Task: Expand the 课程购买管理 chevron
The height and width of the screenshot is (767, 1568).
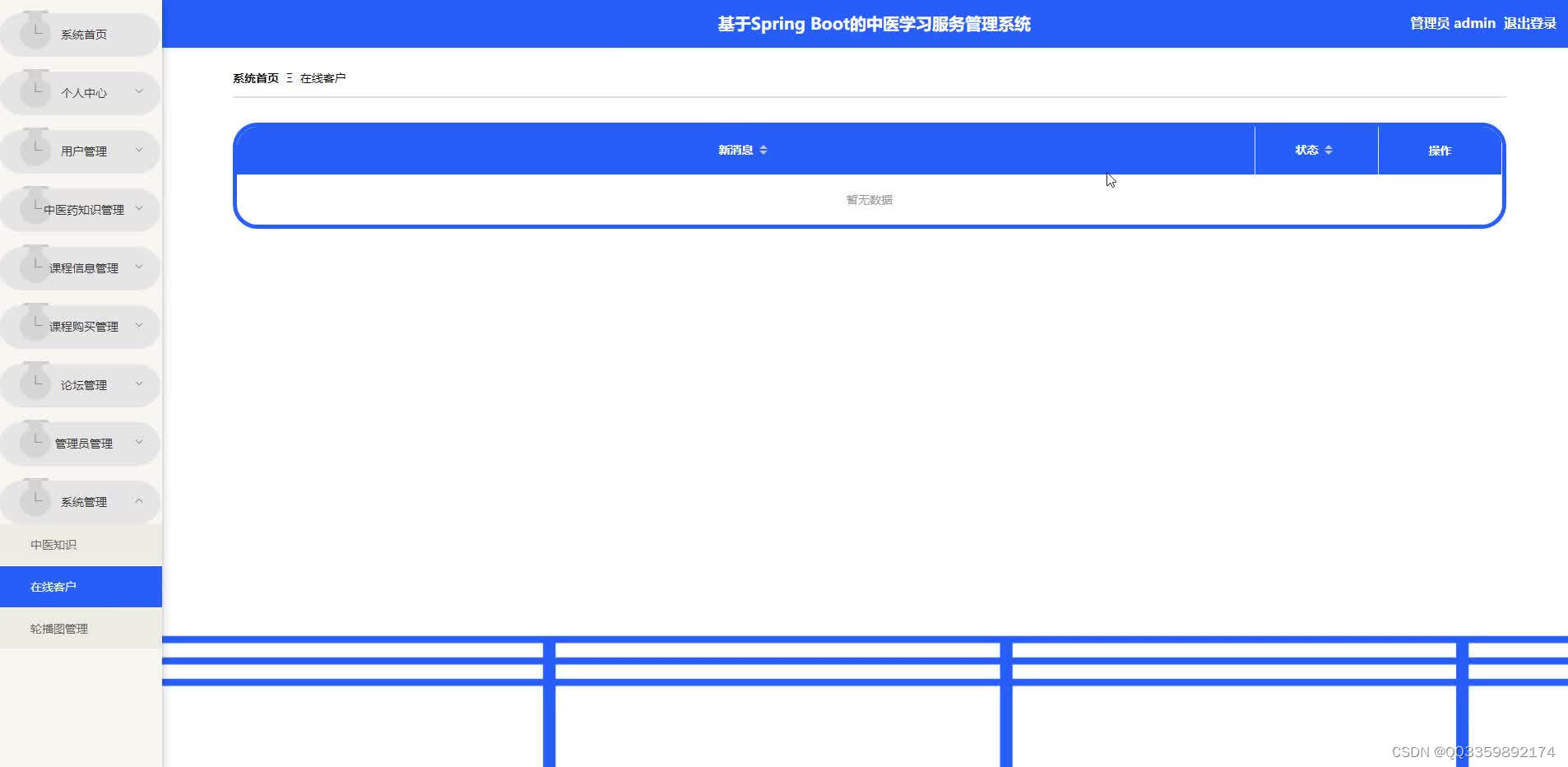Action: [139, 325]
